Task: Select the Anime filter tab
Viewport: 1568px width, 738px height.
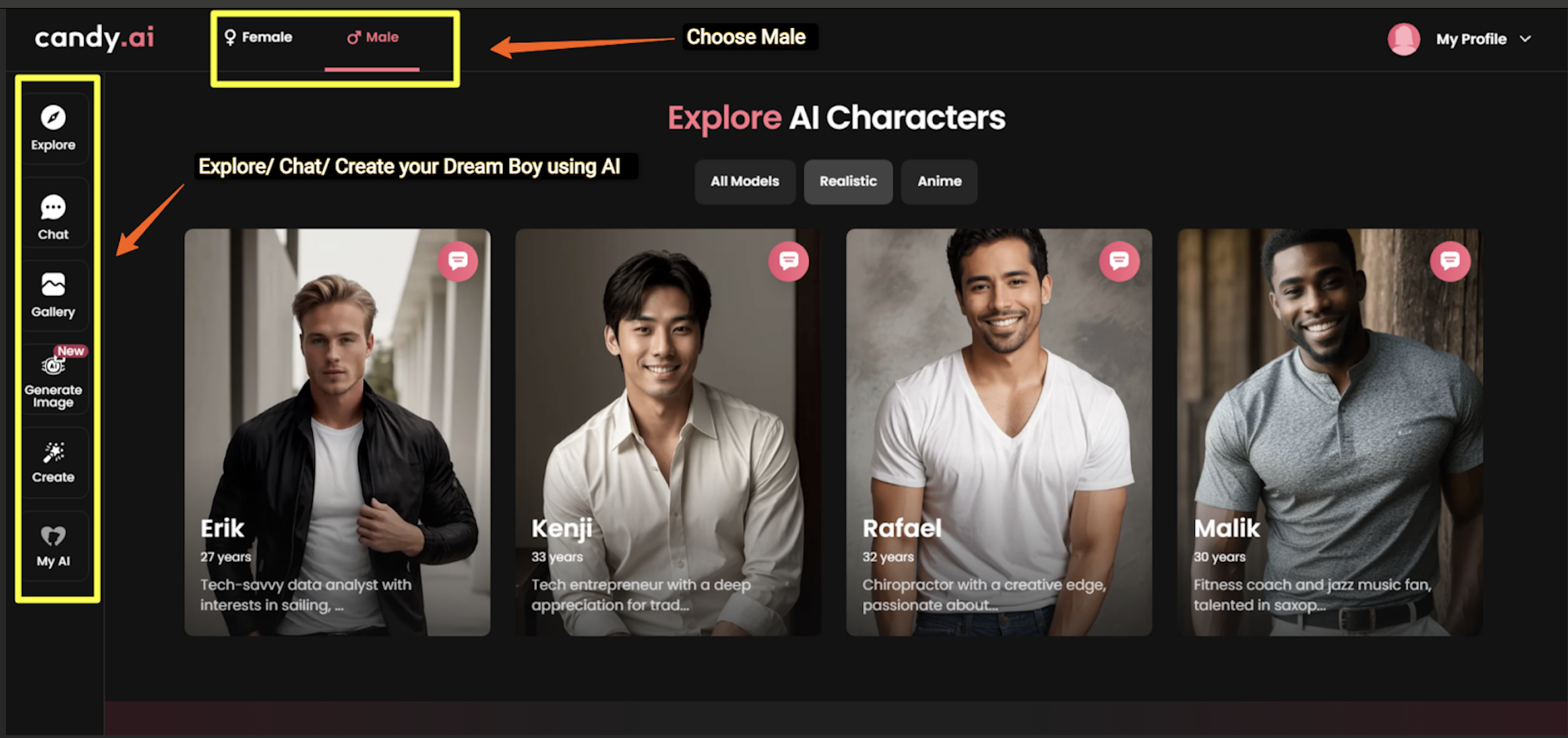Action: click(939, 181)
